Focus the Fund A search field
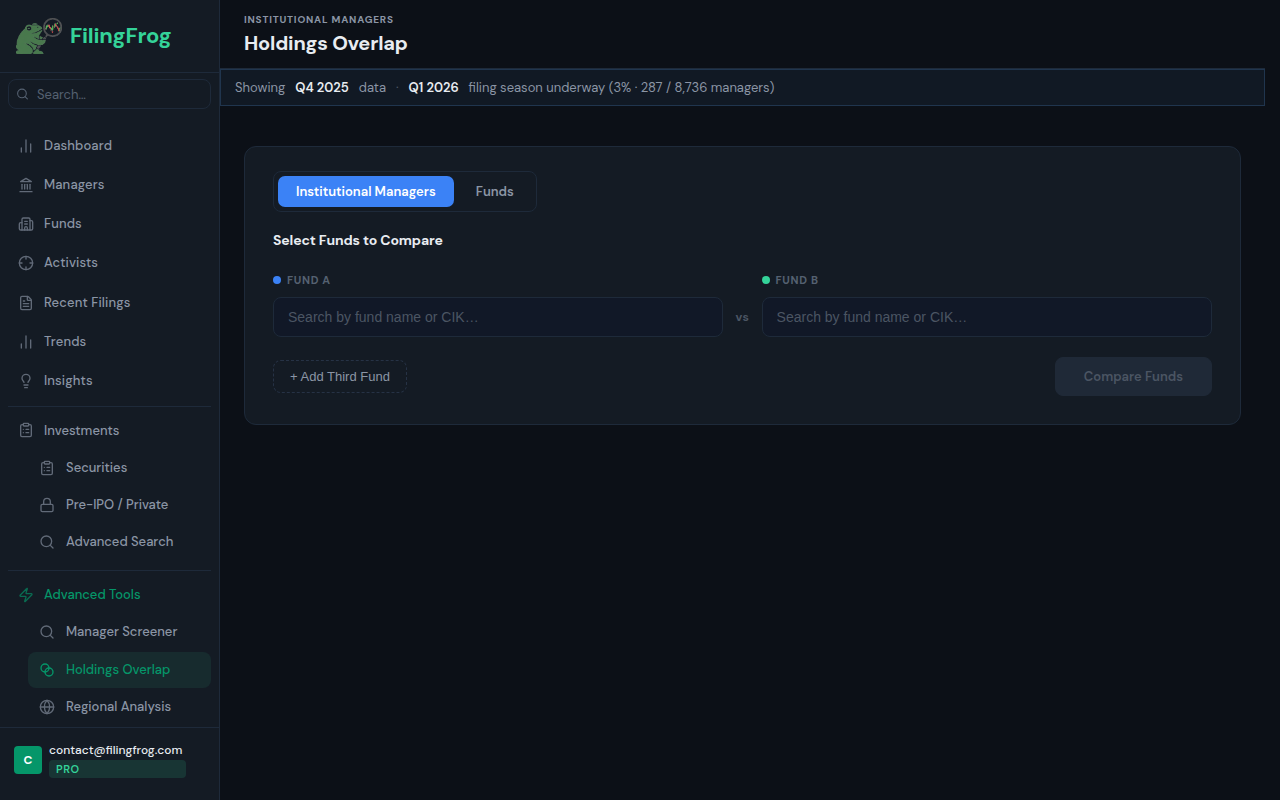This screenshot has height=800, width=1280. 497,317
